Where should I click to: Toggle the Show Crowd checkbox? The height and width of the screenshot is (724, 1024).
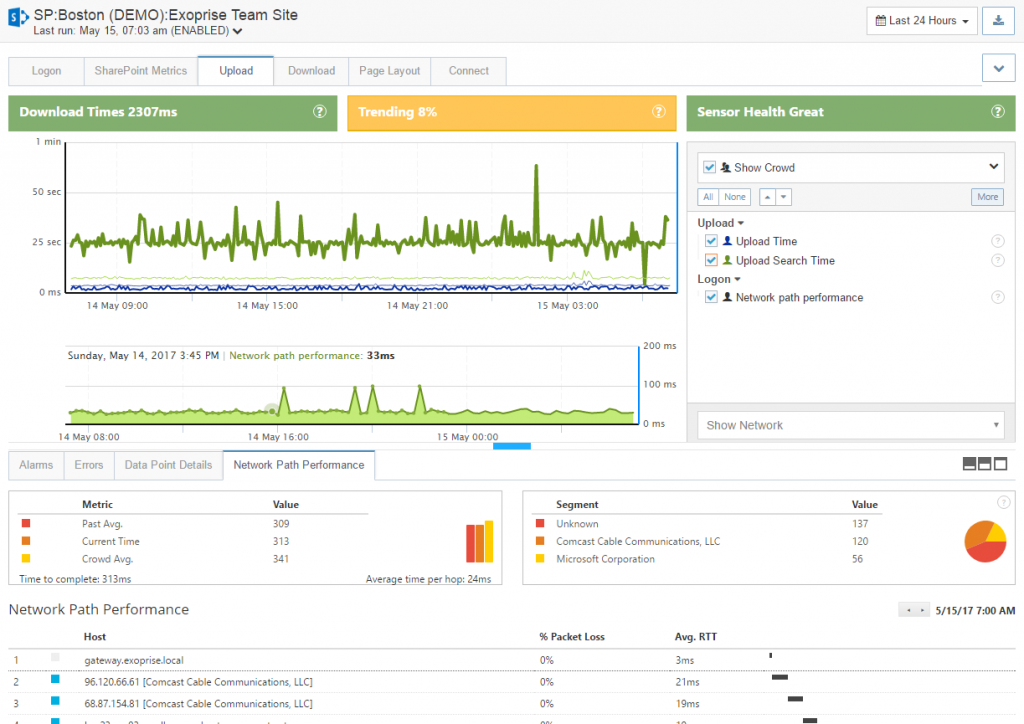(709, 167)
